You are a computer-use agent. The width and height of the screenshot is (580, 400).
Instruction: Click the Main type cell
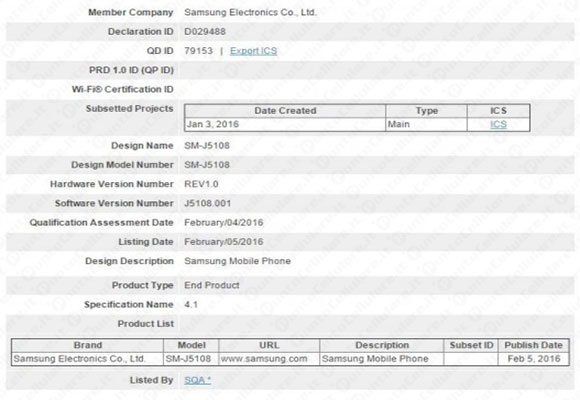point(426,124)
